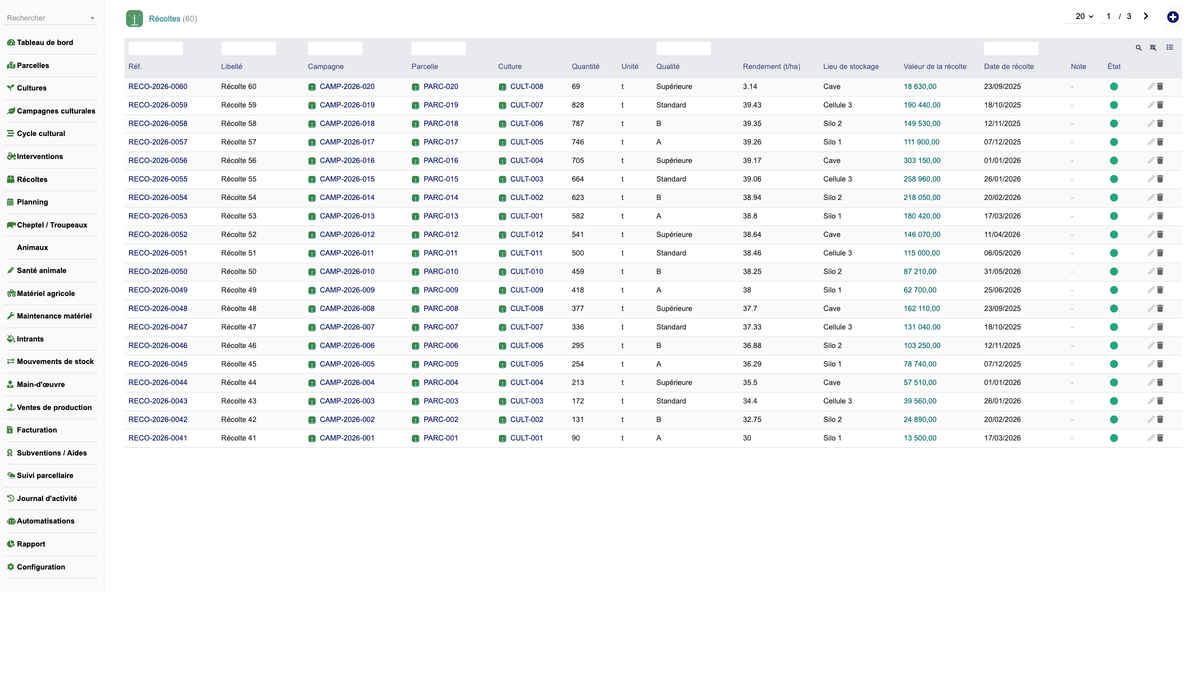Click green État dot for RECO-2026-0058
The image size is (1200, 675).
[x=1114, y=124]
